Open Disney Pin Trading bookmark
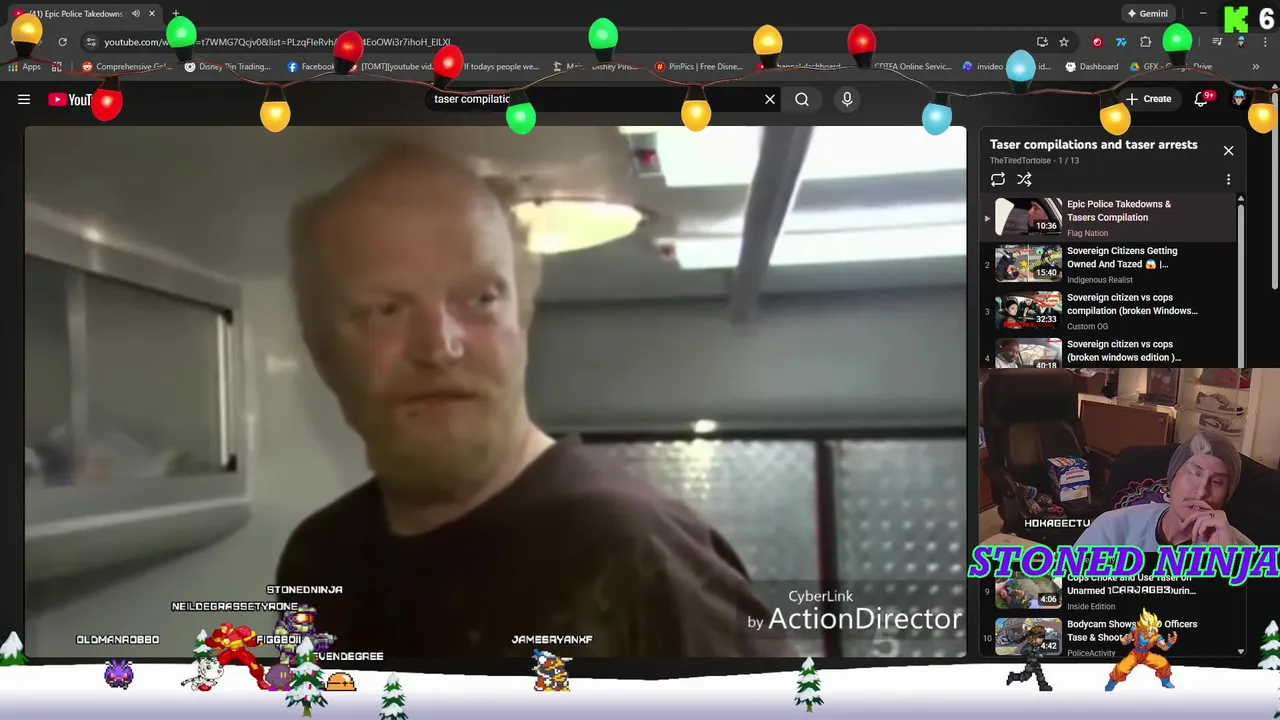The width and height of the screenshot is (1280, 720). (x=228, y=67)
